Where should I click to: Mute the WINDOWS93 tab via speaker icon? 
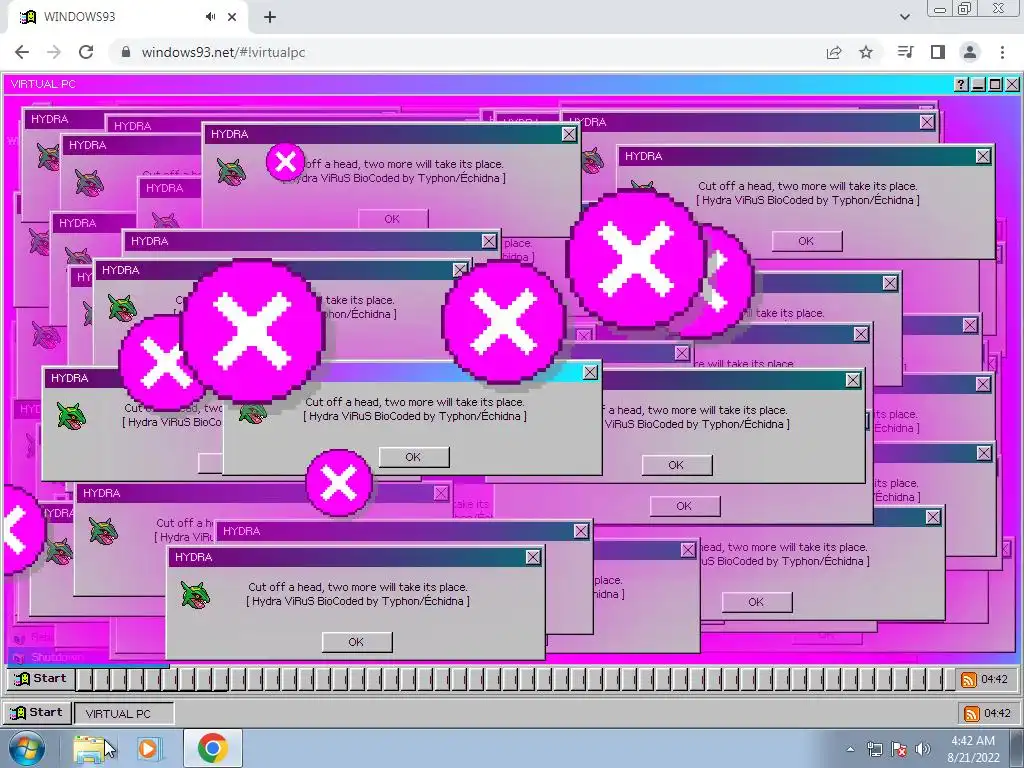point(210,17)
